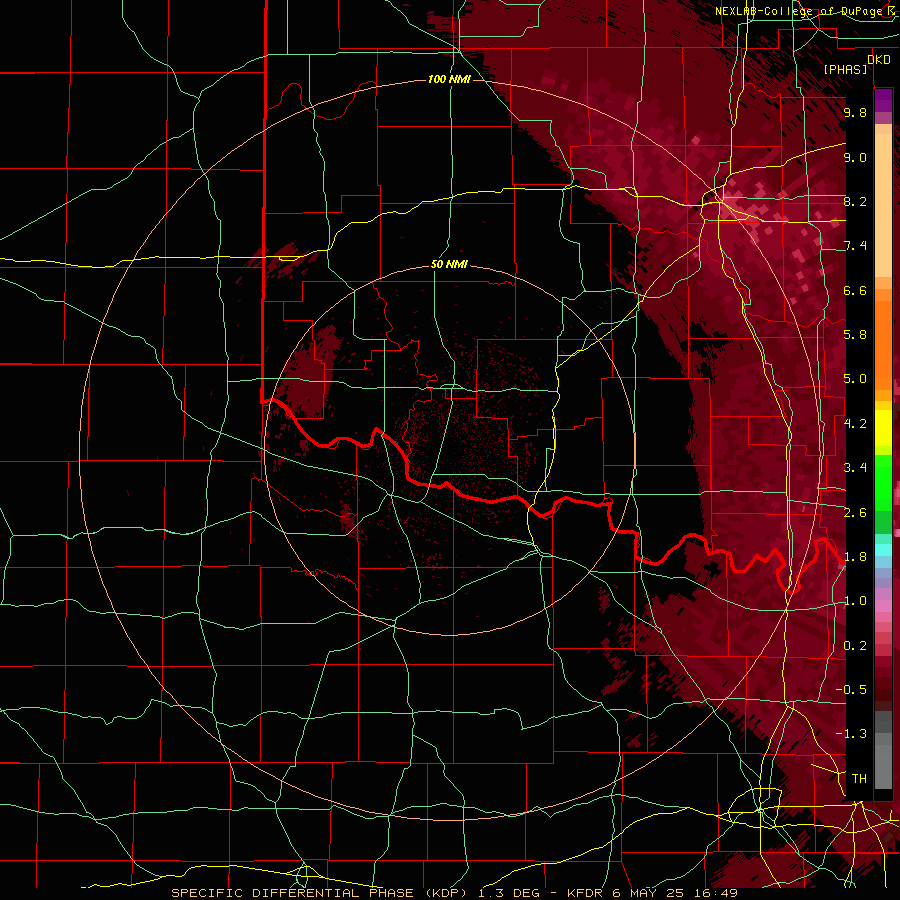Viewport: 900px width, 900px height.
Task: Click the 100 NMI range ring label
Action: coord(449,79)
